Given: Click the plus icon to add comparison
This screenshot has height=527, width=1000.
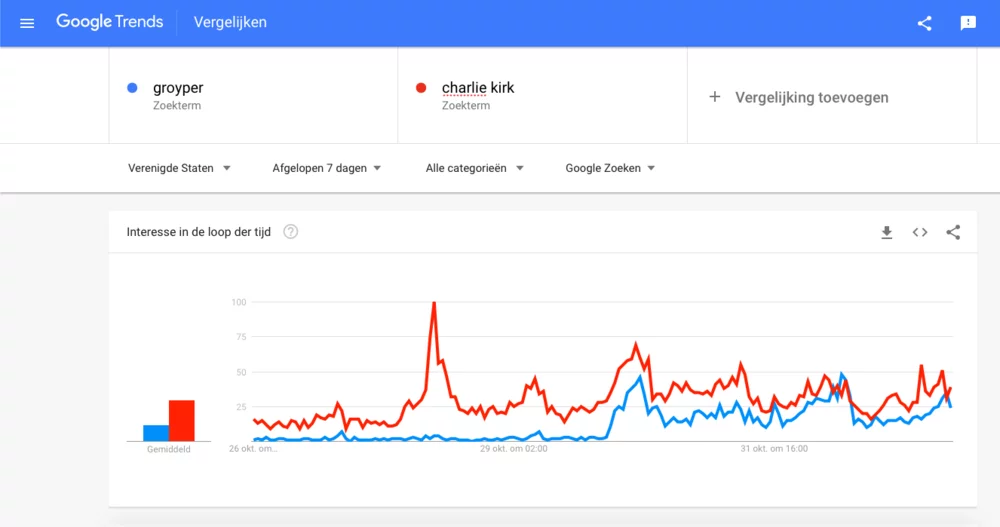Looking at the screenshot, I should [x=715, y=97].
